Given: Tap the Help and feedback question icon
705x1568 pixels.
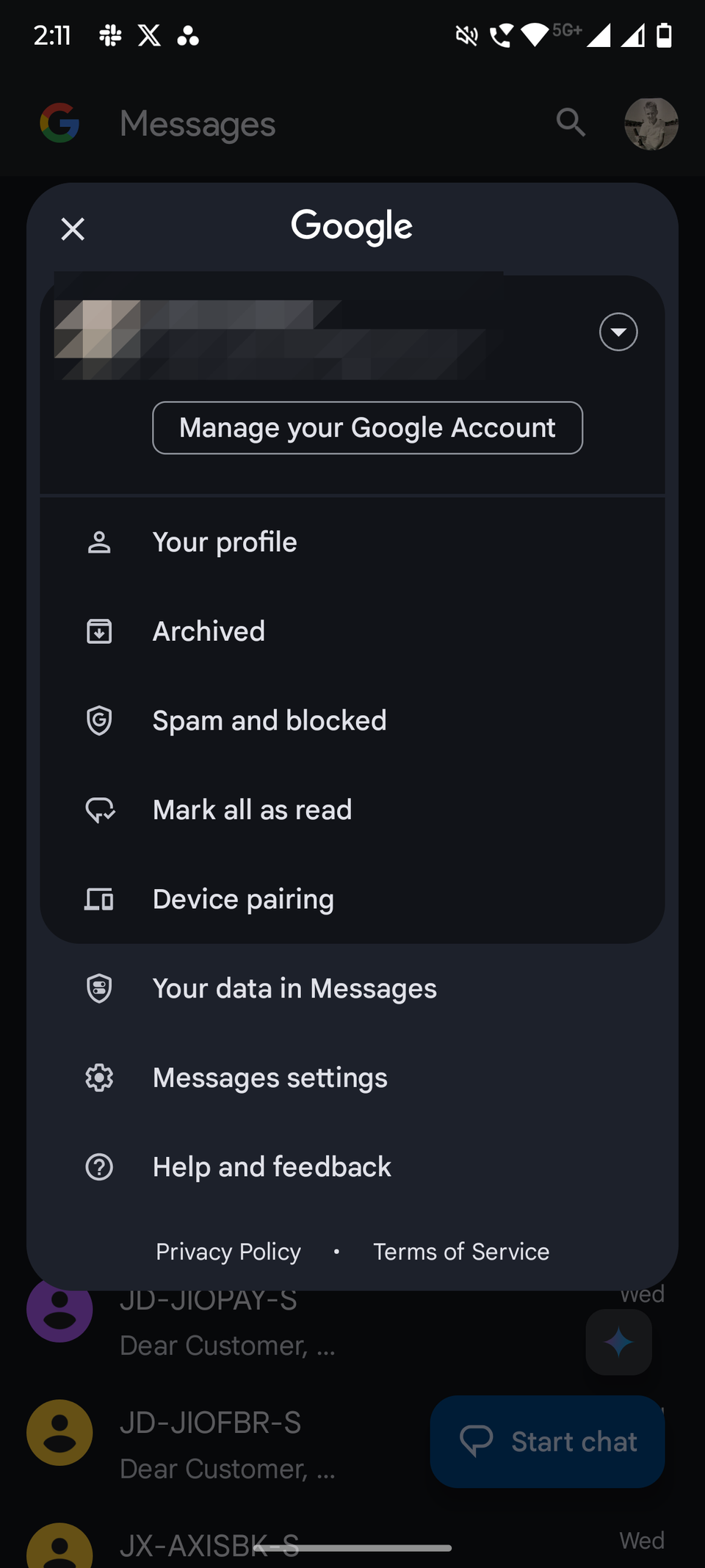Looking at the screenshot, I should [x=99, y=1167].
